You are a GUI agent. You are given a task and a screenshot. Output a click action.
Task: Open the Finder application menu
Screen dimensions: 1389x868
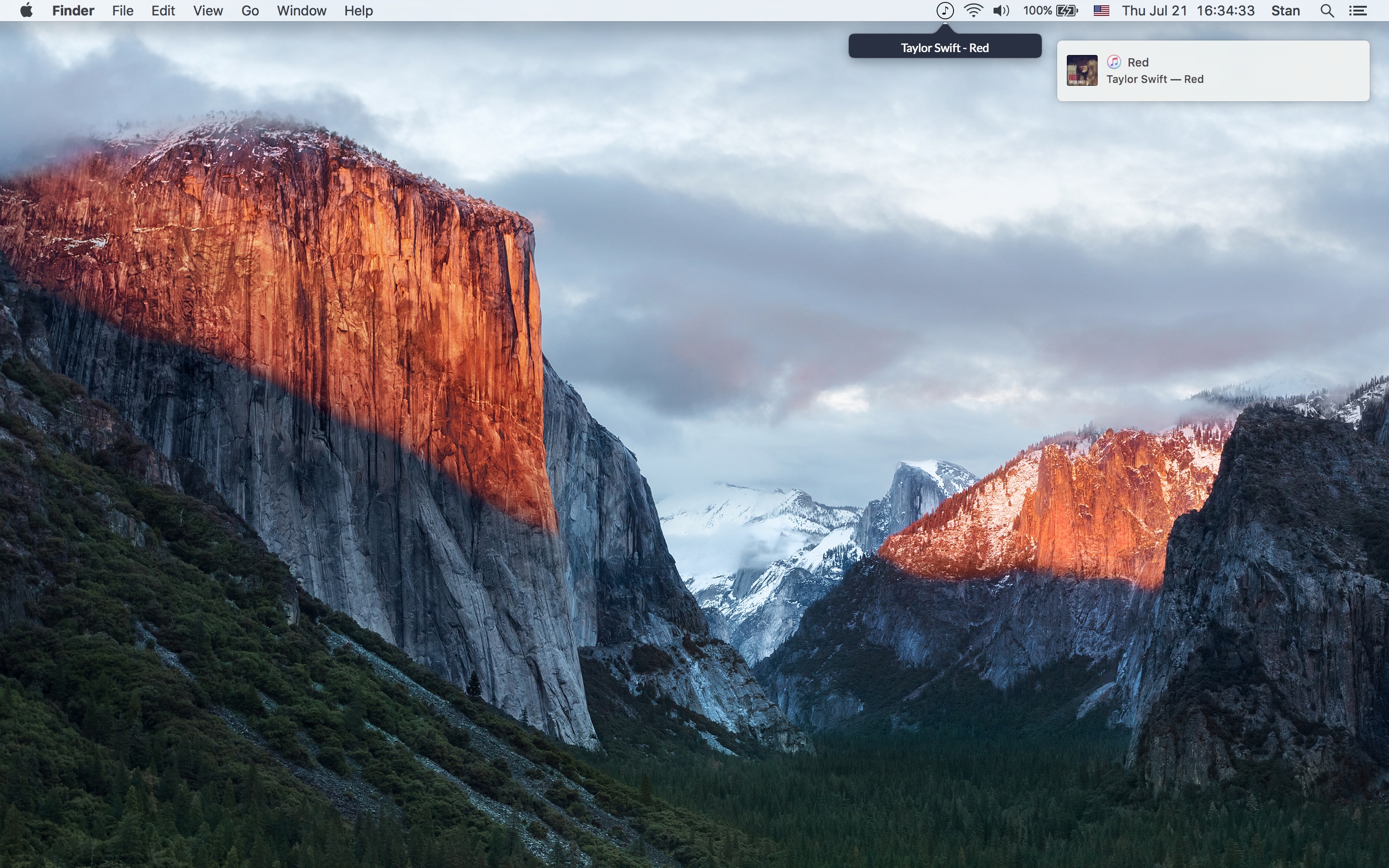tap(73, 11)
